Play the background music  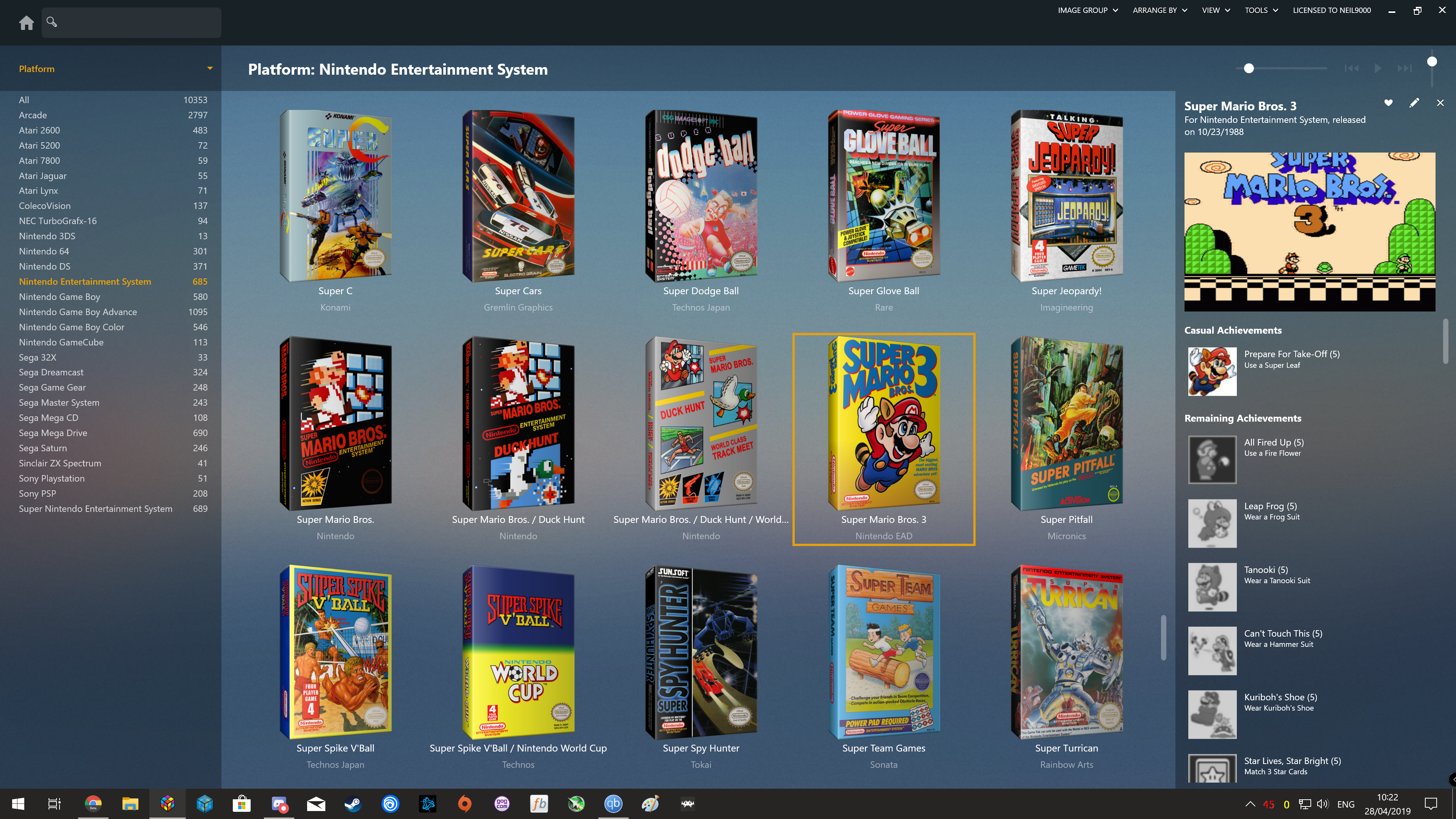pyautogui.click(x=1378, y=68)
